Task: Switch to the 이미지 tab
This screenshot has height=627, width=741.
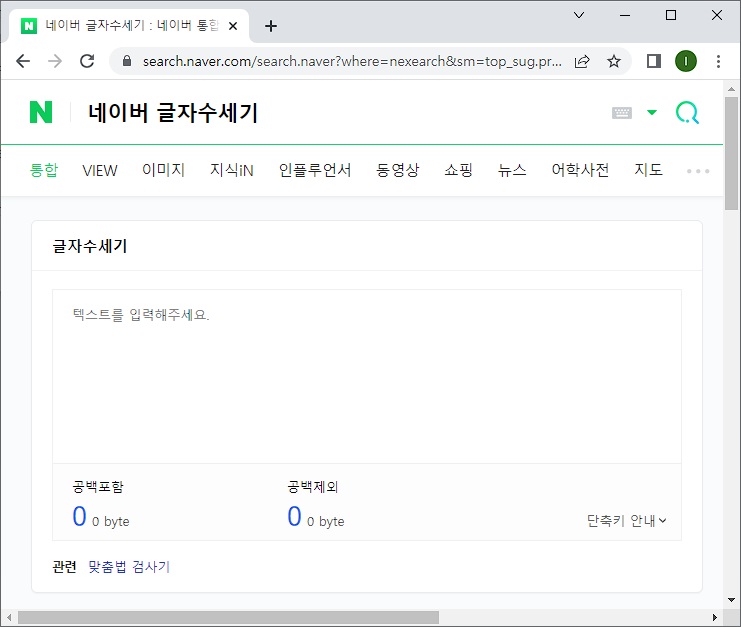Action: tap(164, 170)
